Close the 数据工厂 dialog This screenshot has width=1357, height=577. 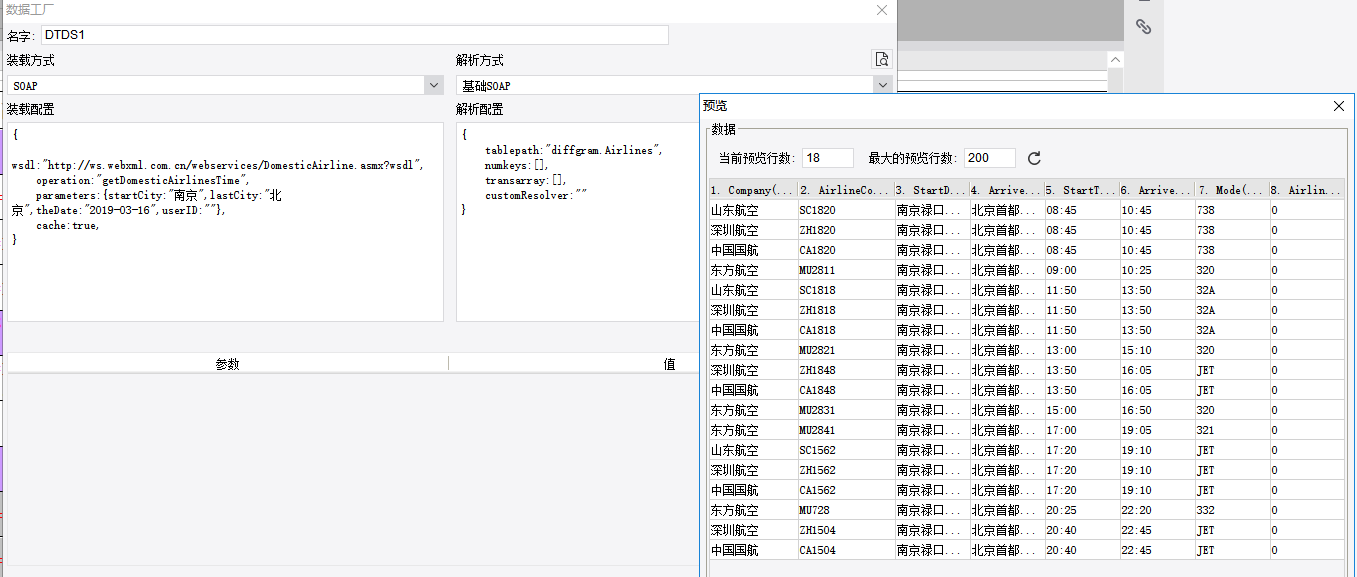(881, 10)
